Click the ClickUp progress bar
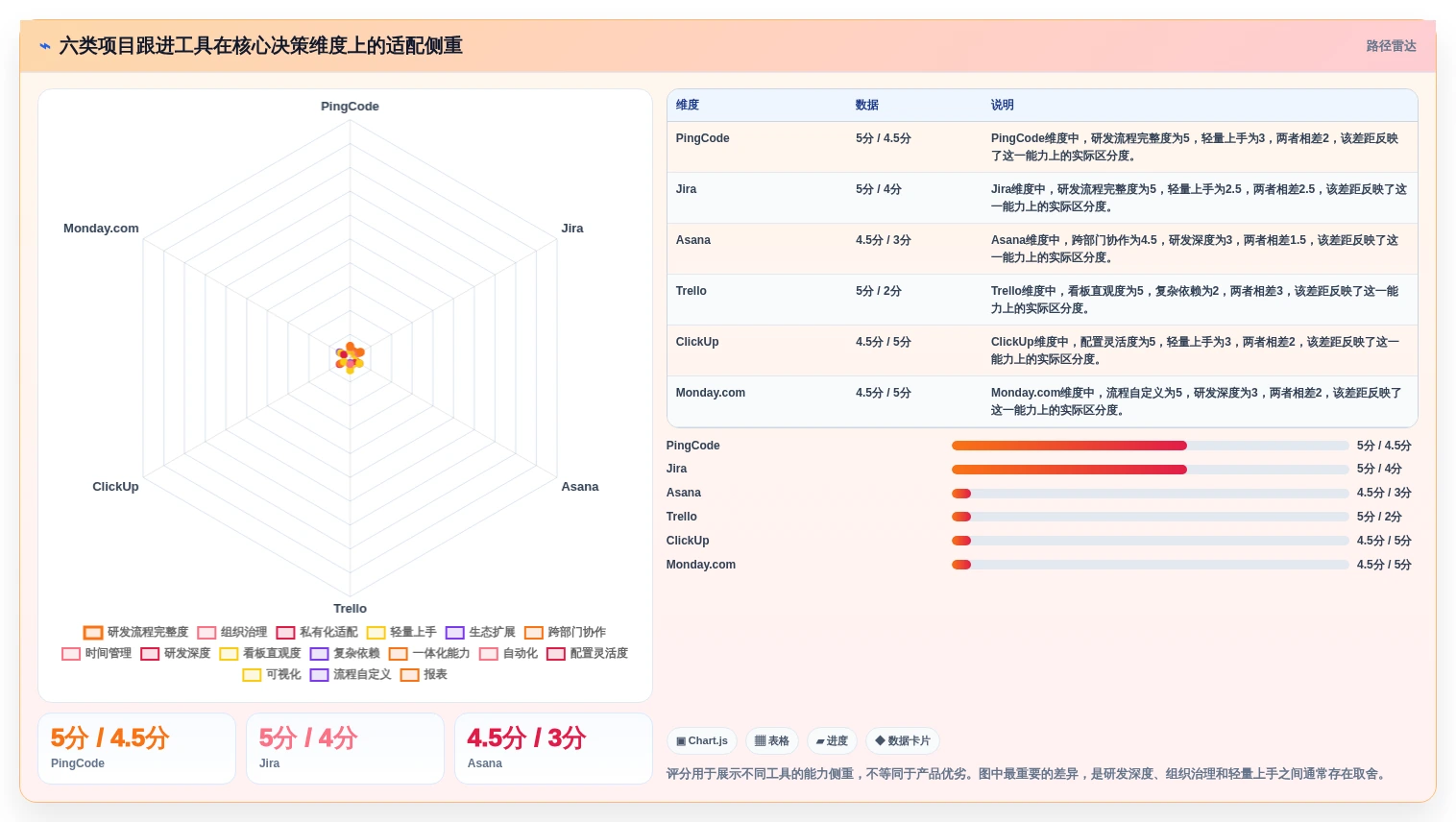The height and width of the screenshot is (822, 1456). pos(1151,541)
